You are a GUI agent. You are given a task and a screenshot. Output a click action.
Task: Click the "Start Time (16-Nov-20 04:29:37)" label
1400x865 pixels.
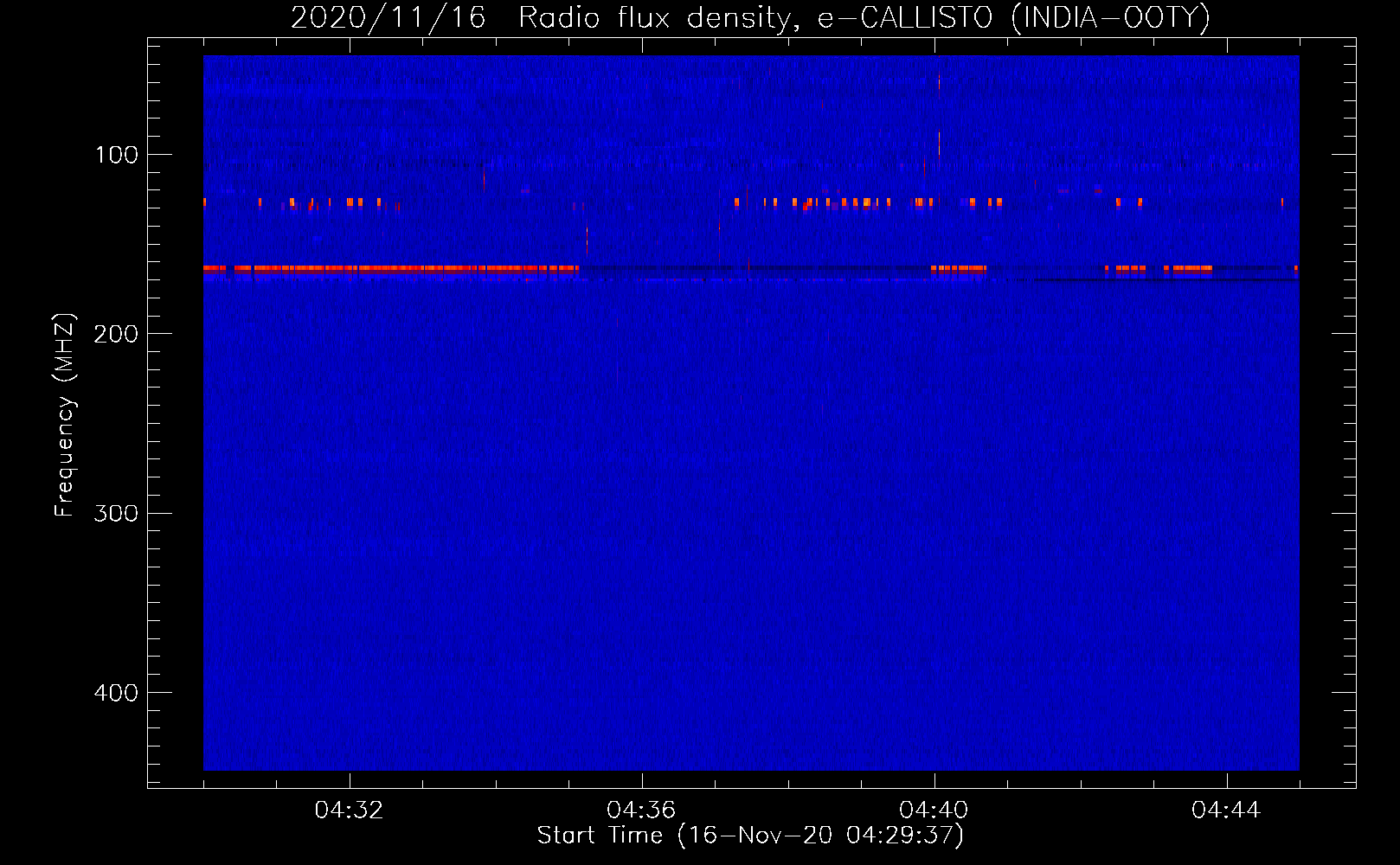pos(750,836)
